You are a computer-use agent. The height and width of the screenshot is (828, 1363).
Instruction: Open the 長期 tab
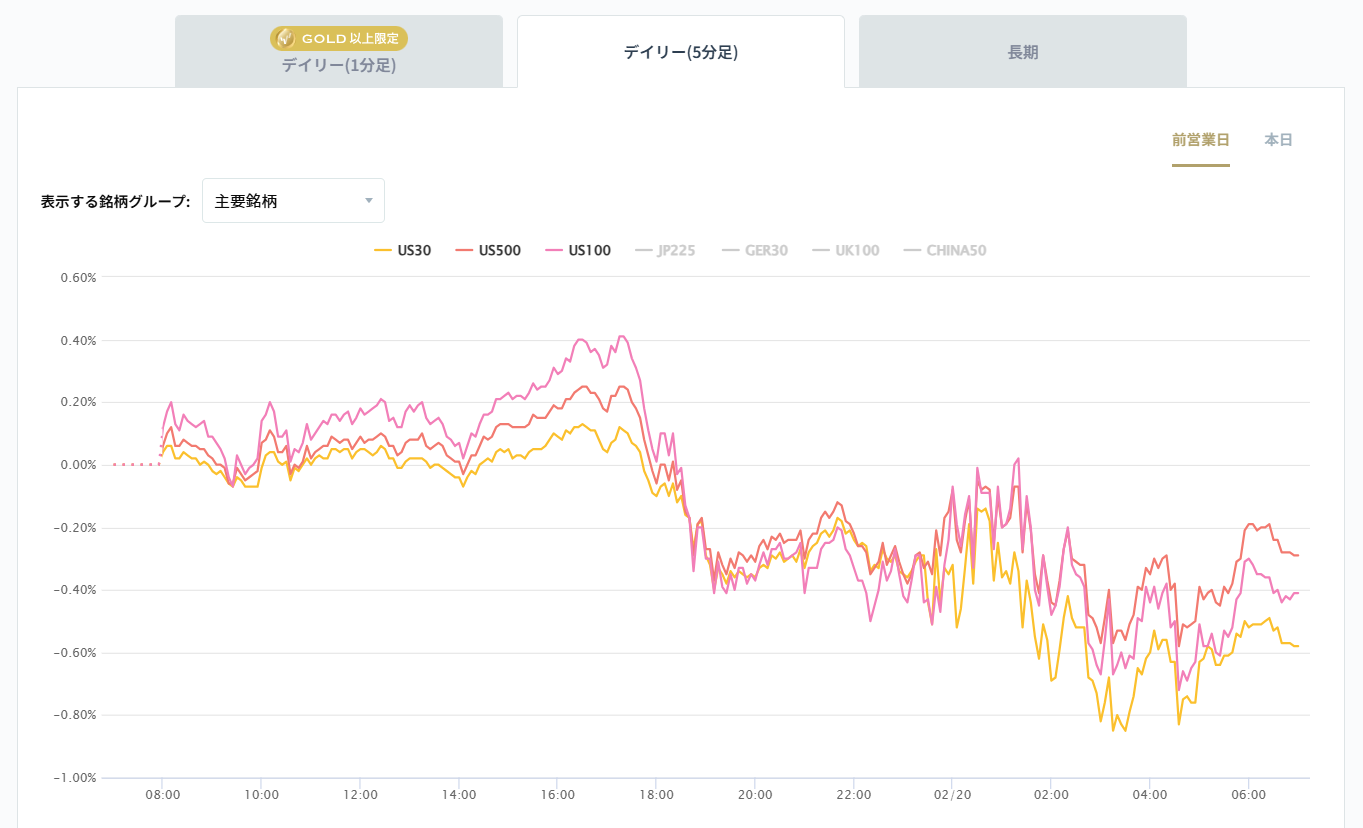pyautogui.click(x=1023, y=52)
